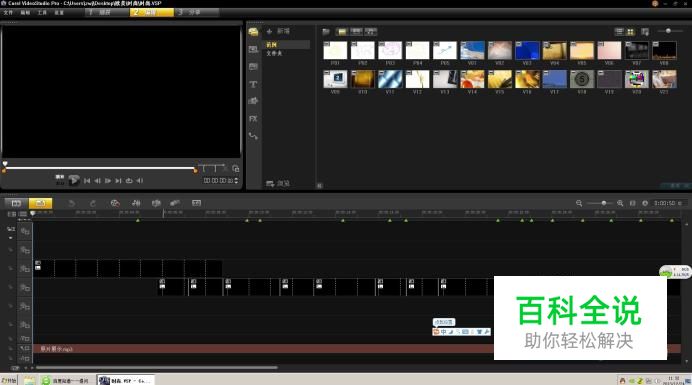This screenshot has height=385, width=692.
Task: Fit the project in timeline window
Action: 632,203
